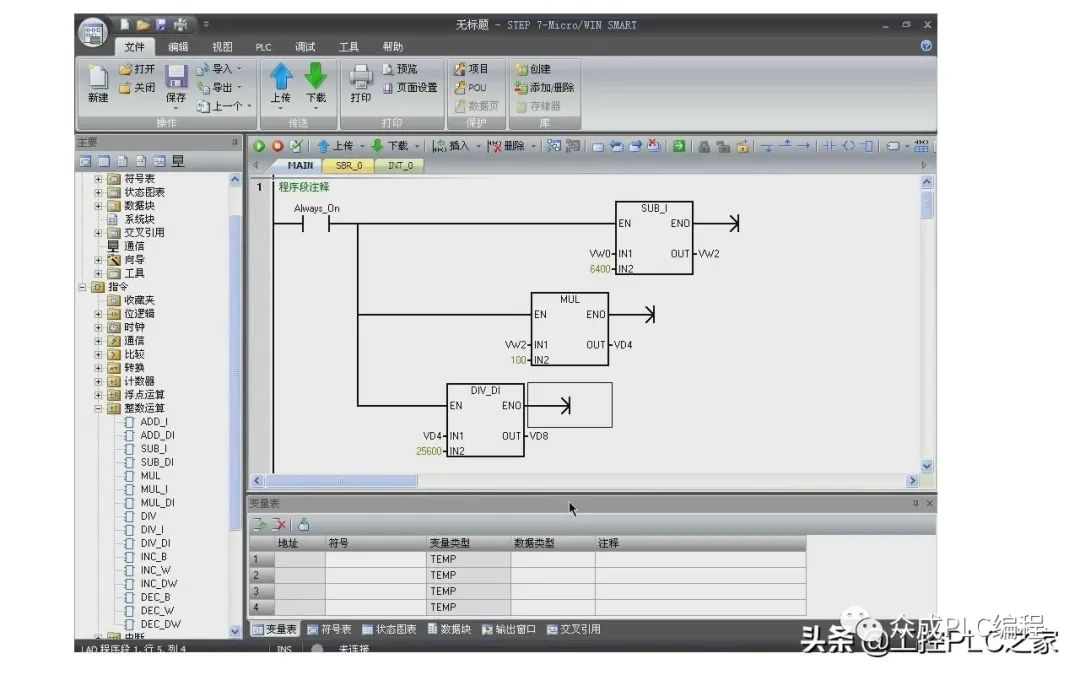Click the 6400 IN2 value of SUB_I
The width and height of the screenshot is (1080, 675).
pyautogui.click(x=600, y=269)
